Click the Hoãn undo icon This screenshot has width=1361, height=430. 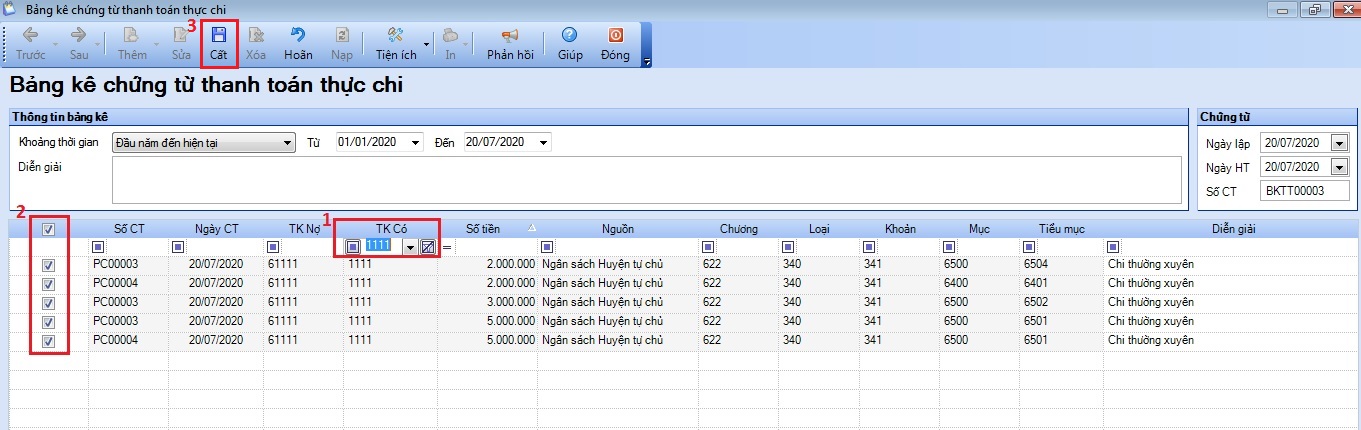[298, 35]
